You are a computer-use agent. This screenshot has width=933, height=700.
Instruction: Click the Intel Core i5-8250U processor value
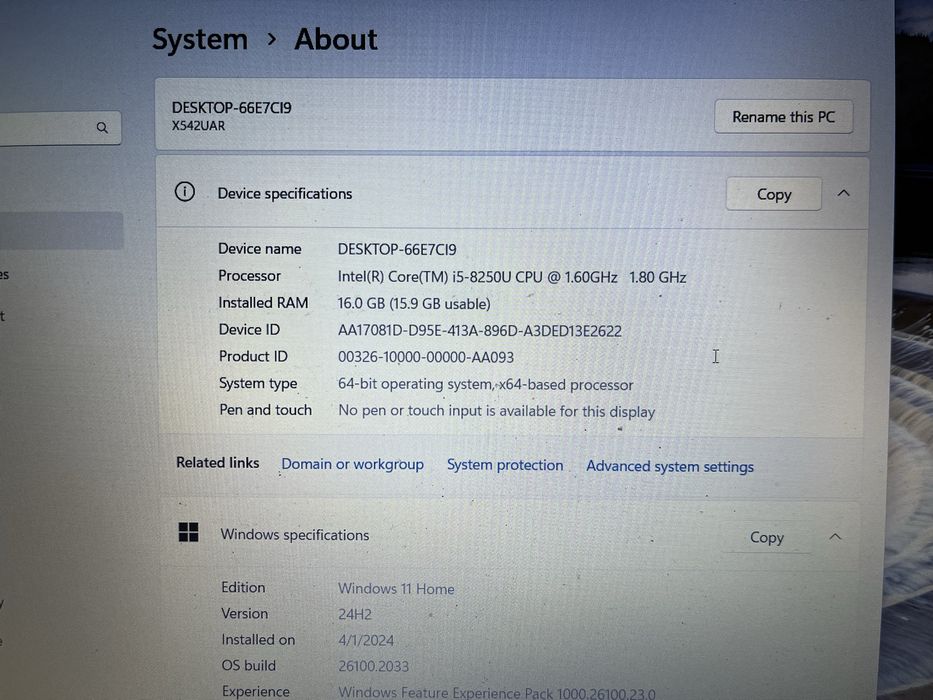512,277
